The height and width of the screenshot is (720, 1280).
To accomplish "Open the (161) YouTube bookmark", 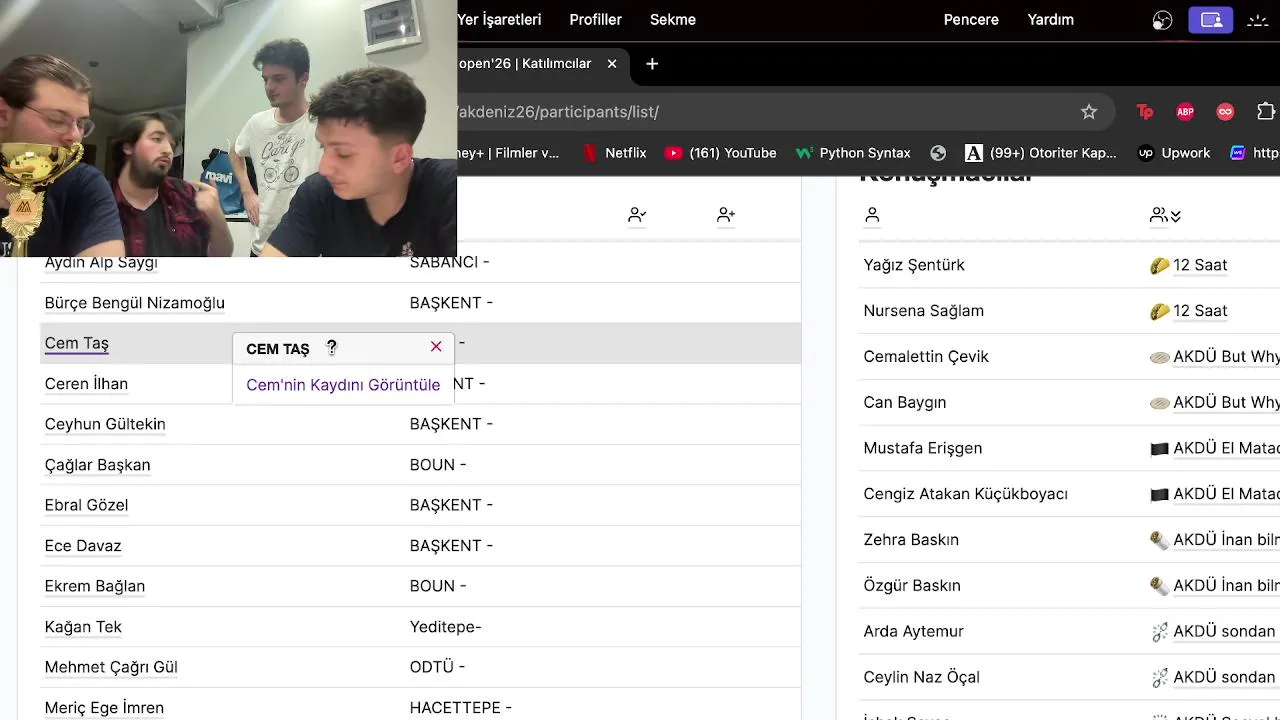I will pyautogui.click(x=721, y=153).
